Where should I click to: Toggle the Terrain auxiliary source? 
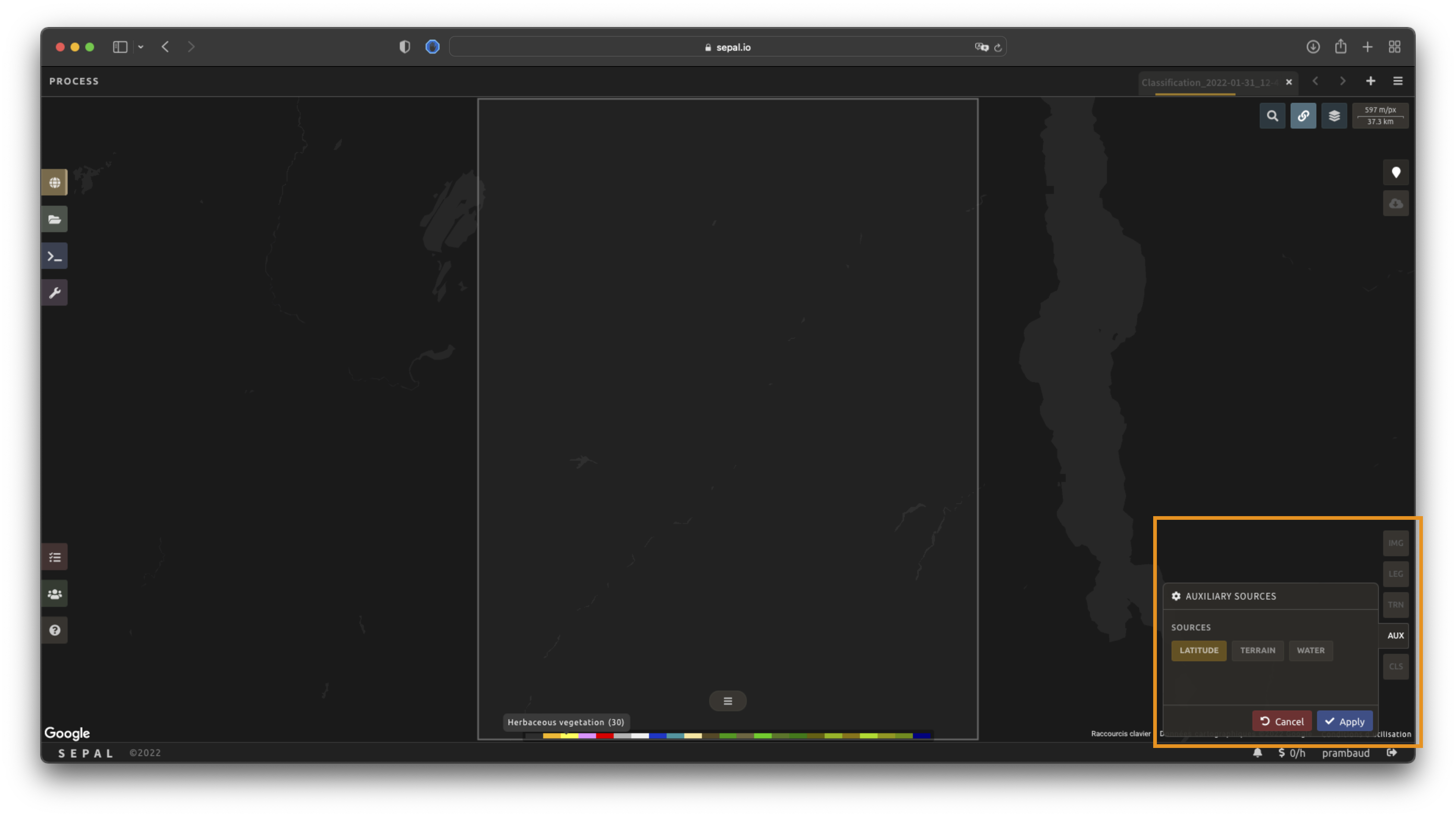tap(1257, 650)
